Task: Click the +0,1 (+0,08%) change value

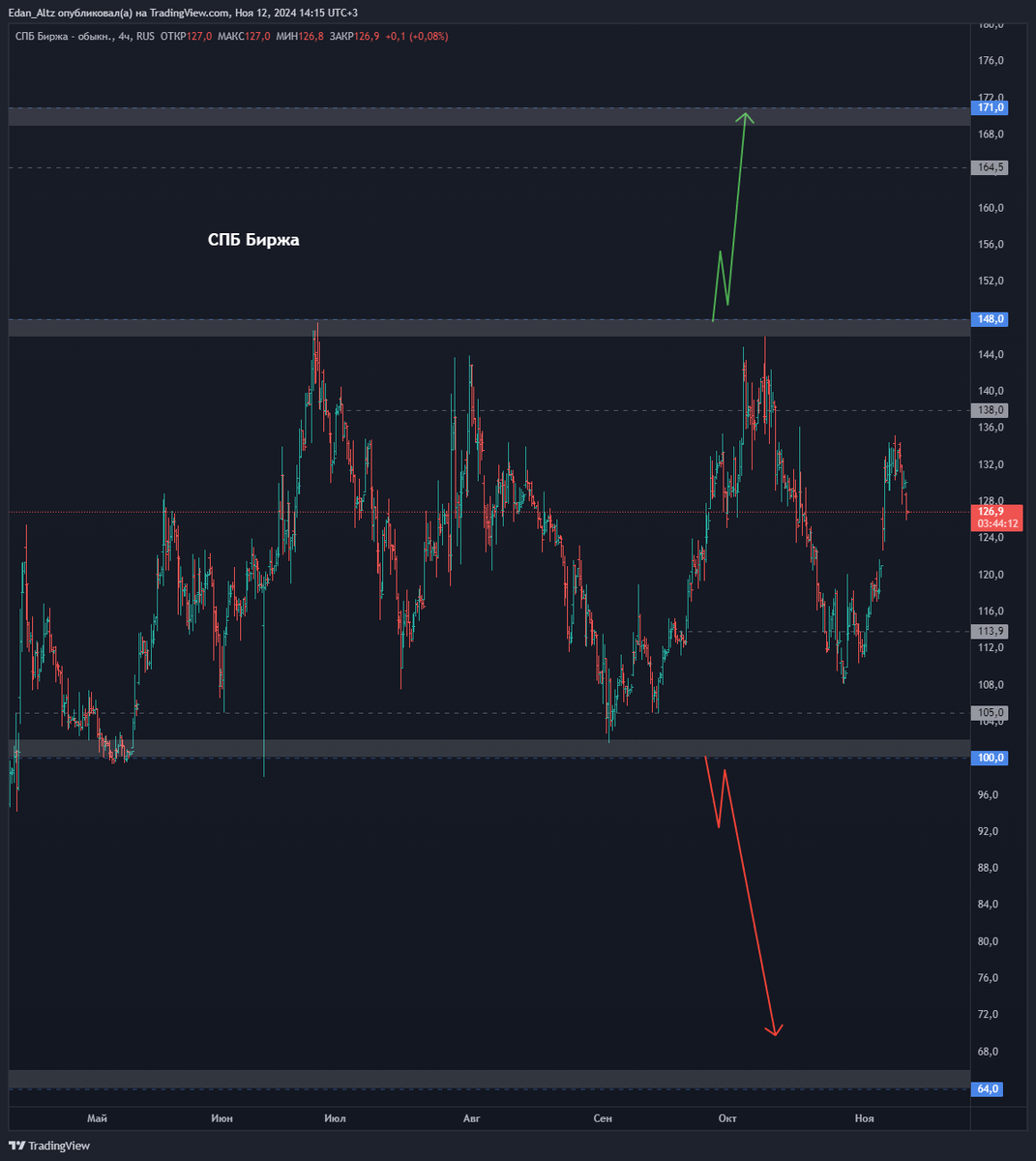Action: pyautogui.click(x=416, y=37)
